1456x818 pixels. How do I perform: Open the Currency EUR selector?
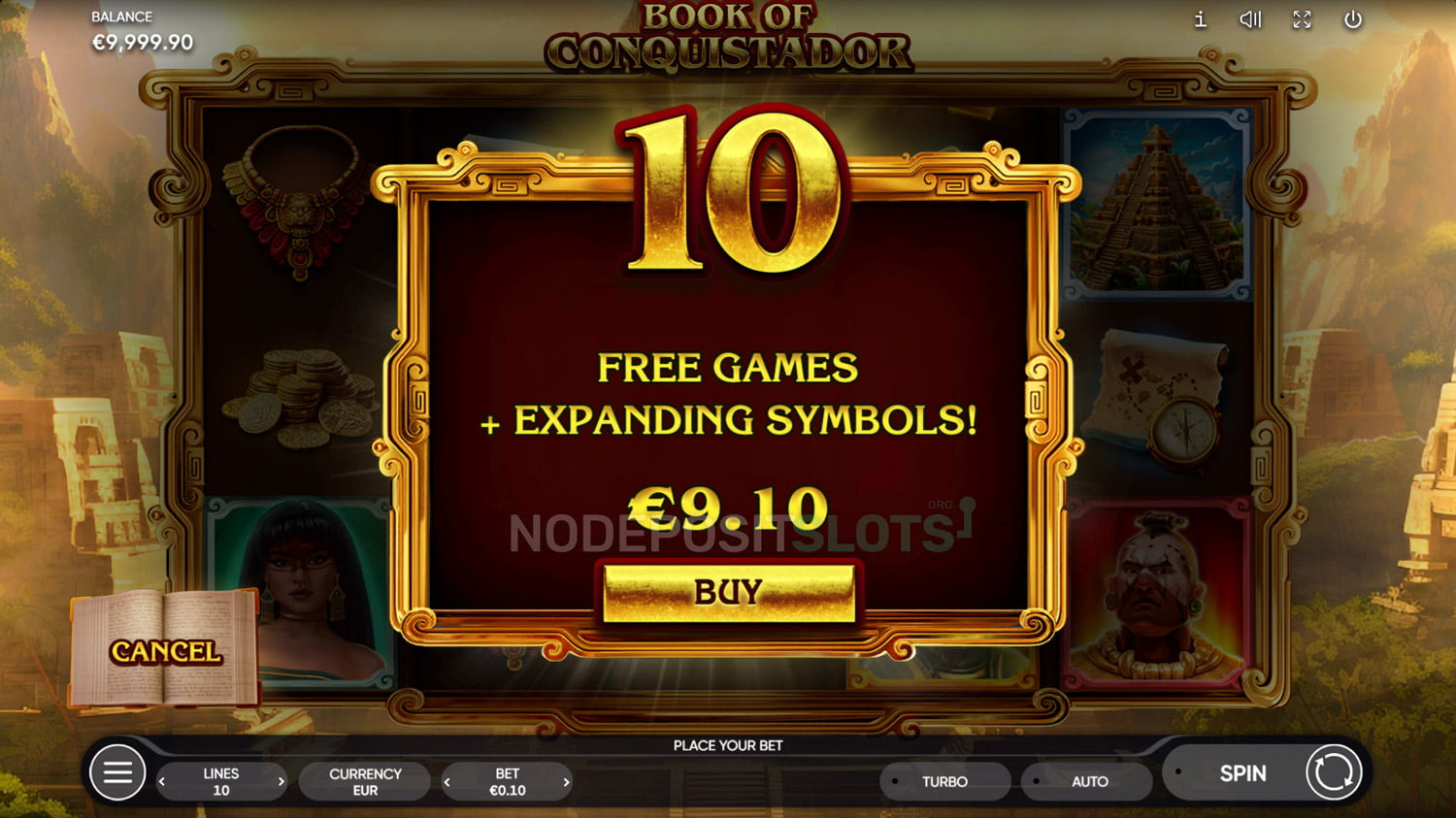pos(365,781)
